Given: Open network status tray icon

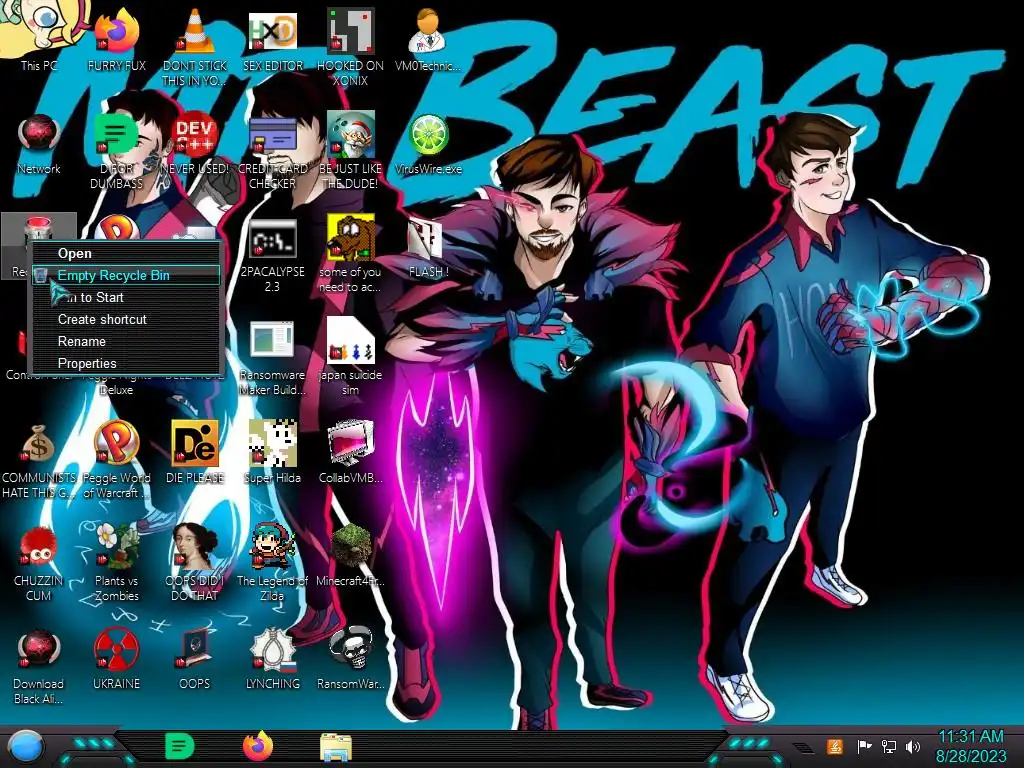Looking at the screenshot, I should coord(888,746).
